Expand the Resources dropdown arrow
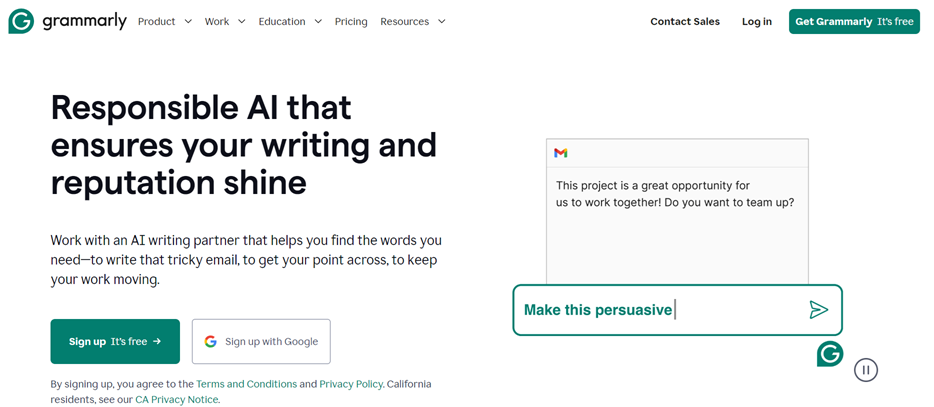Image resolution: width=934 pixels, height=407 pixels. point(441,21)
